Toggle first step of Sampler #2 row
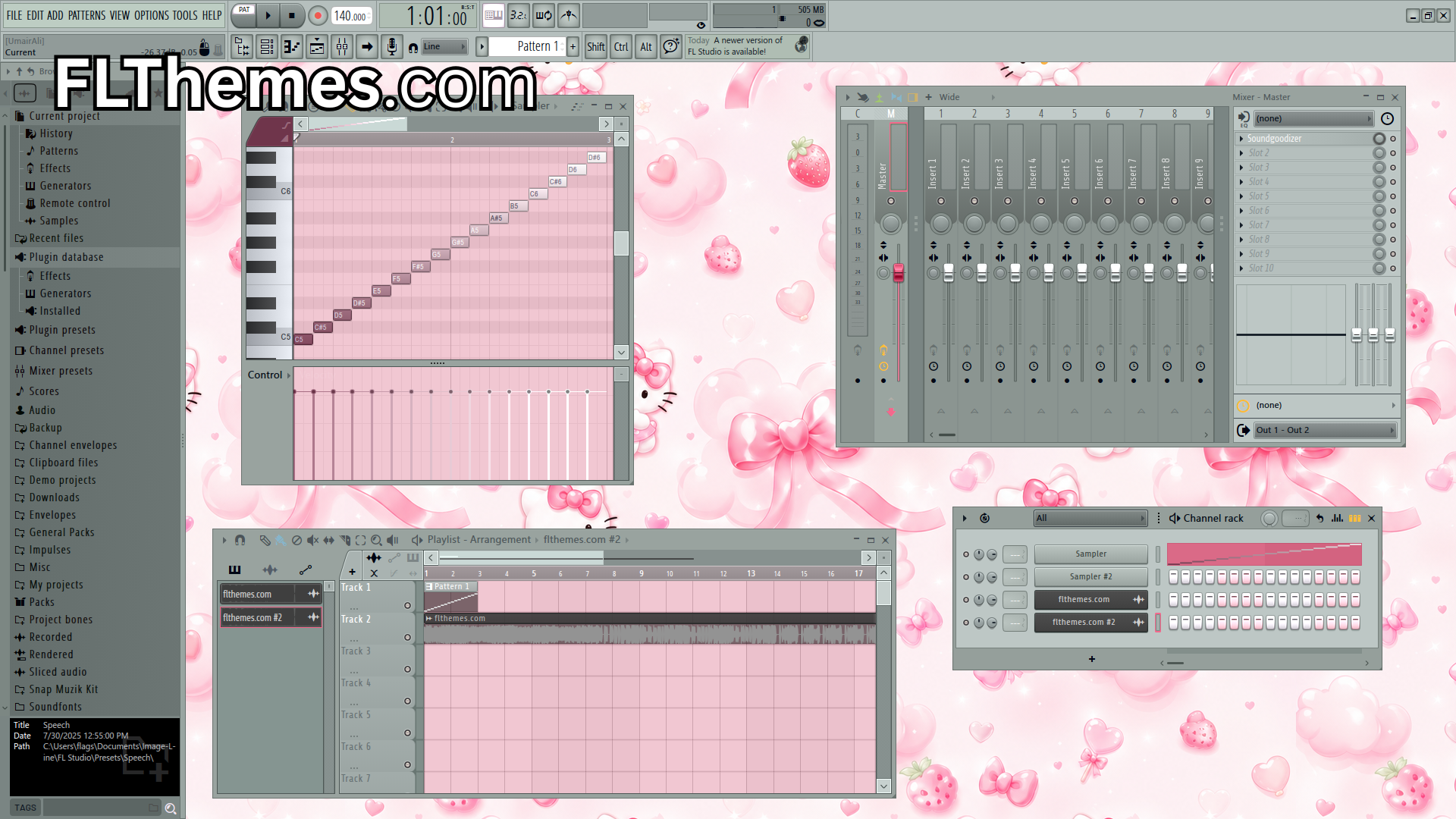Image resolution: width=1456 pixels, height=819 pixels. [1173, 577]
